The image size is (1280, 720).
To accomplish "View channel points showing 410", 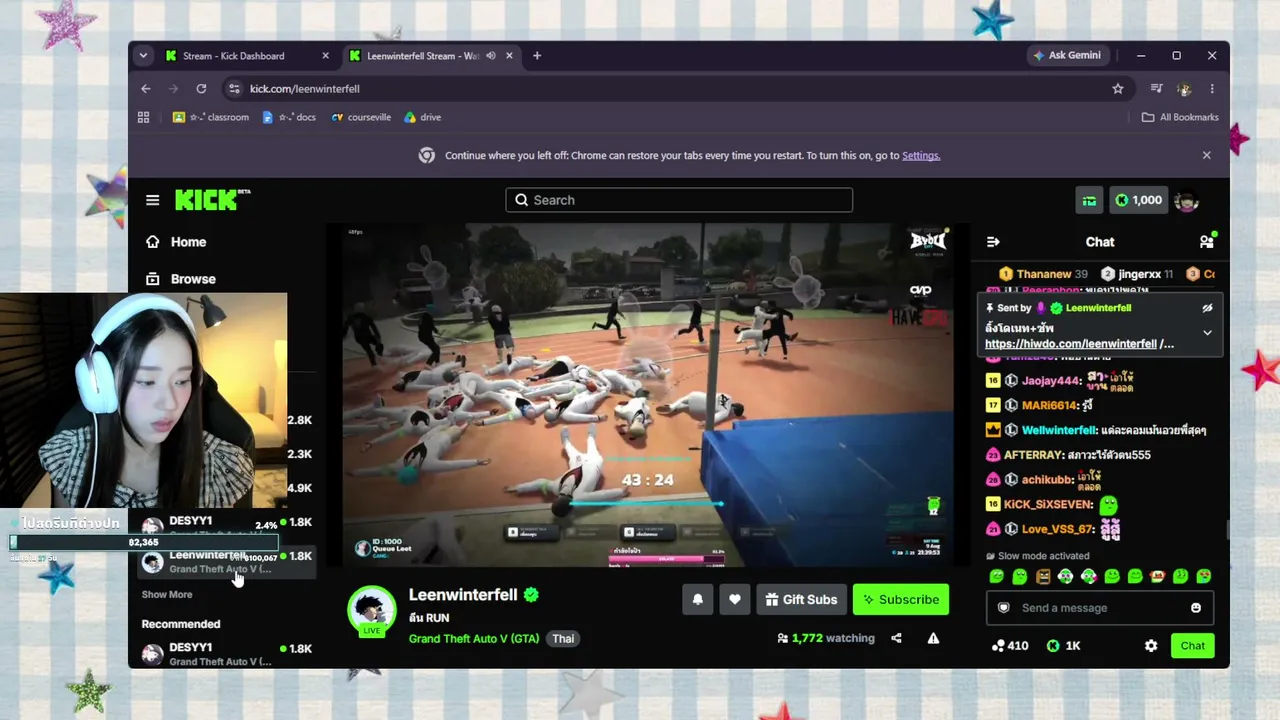I will click(x=1009, y=646).
